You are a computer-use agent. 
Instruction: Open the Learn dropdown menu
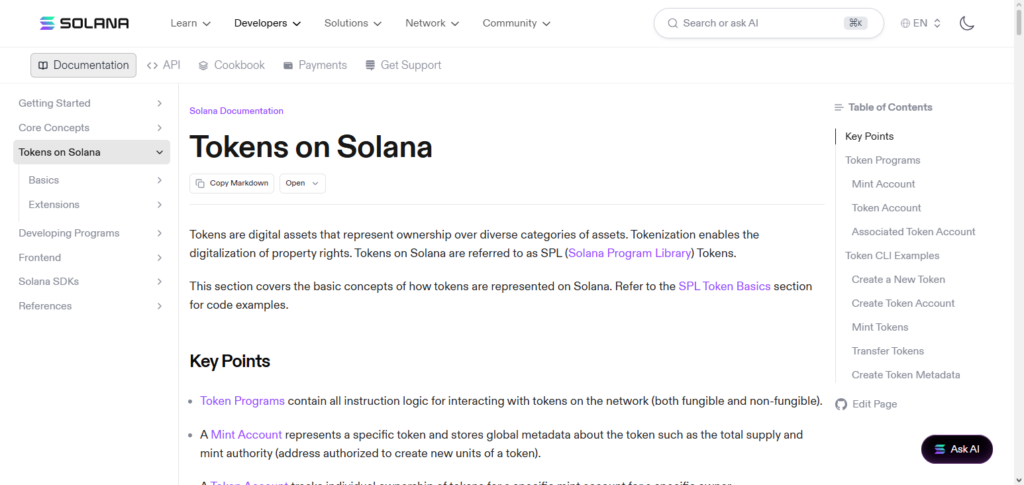click(190, 23)
